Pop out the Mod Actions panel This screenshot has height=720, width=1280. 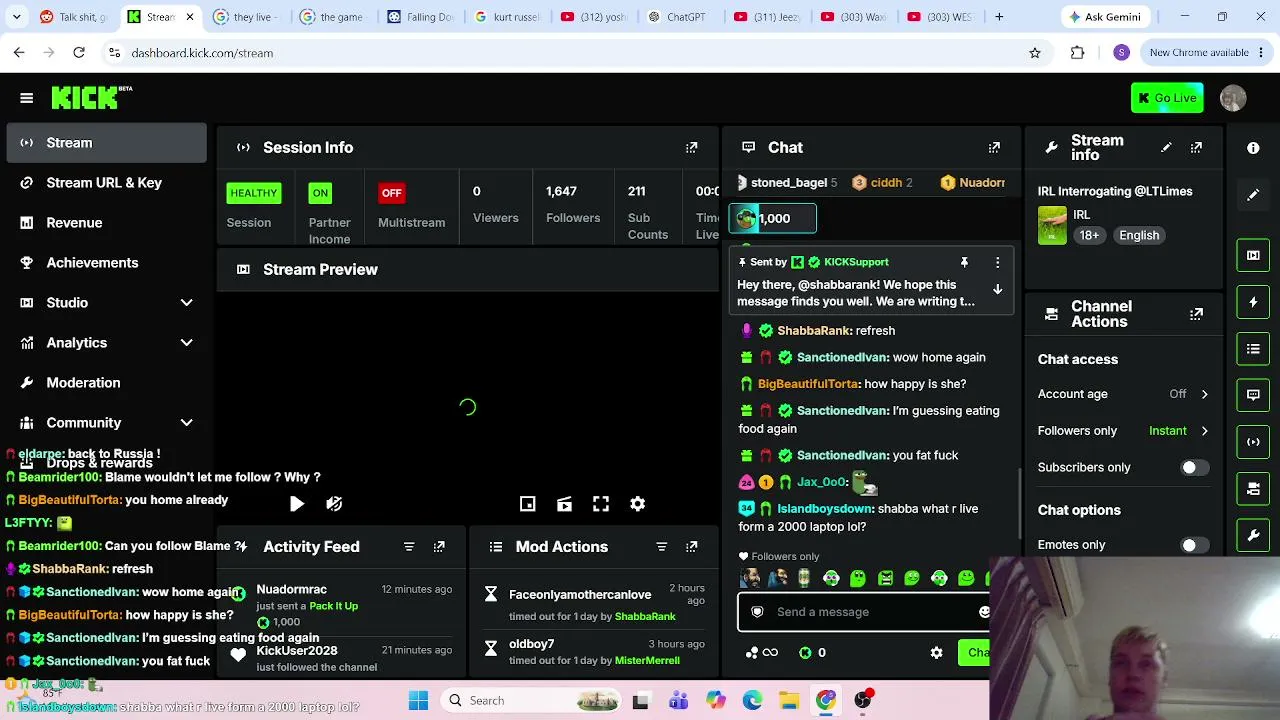click(x=691, y=547)
